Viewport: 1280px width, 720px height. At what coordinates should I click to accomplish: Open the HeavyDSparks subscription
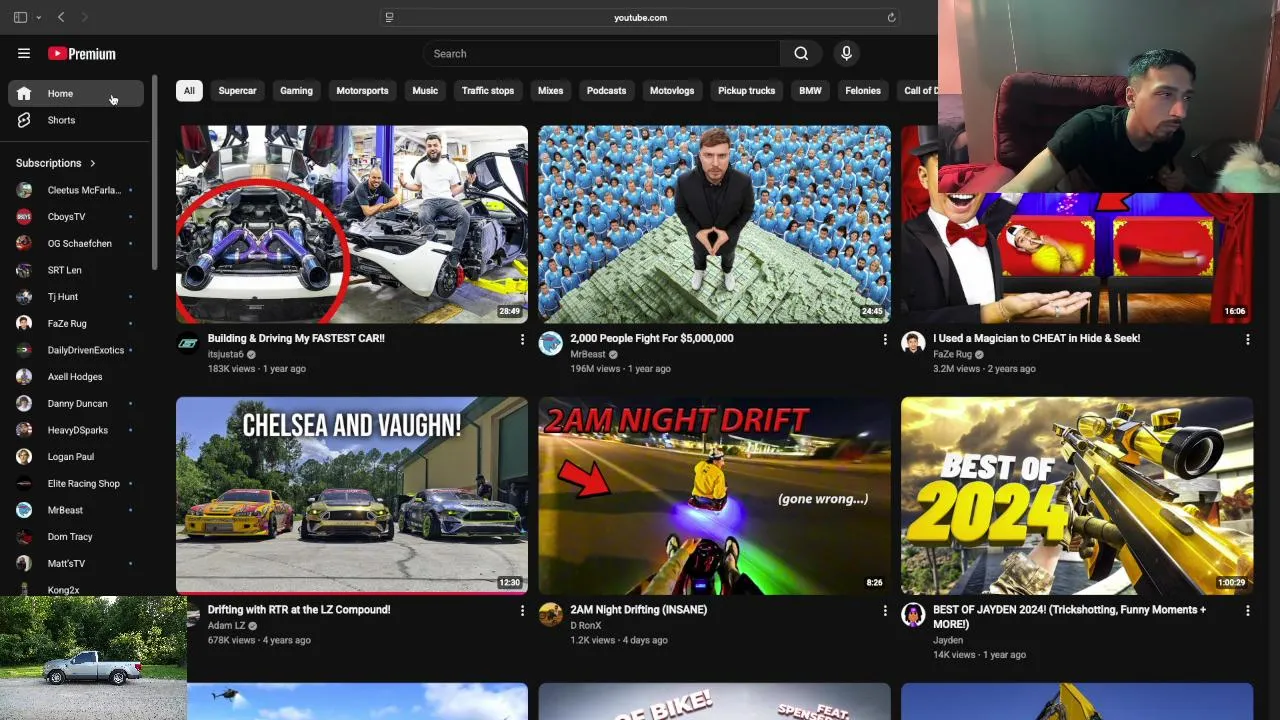(x=76, y=430)
